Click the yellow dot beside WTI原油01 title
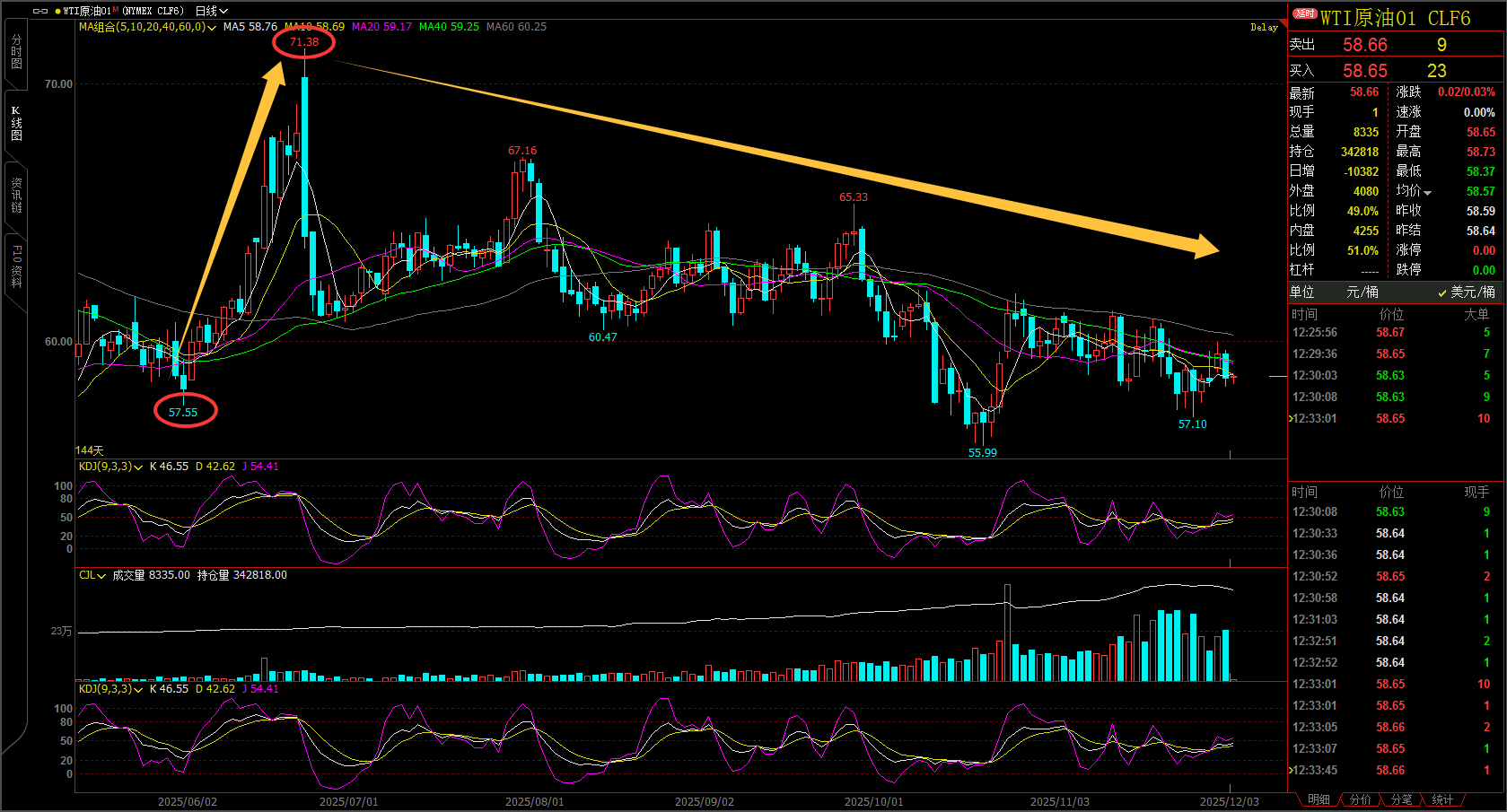1507x812 pixels. click(58, 11)
